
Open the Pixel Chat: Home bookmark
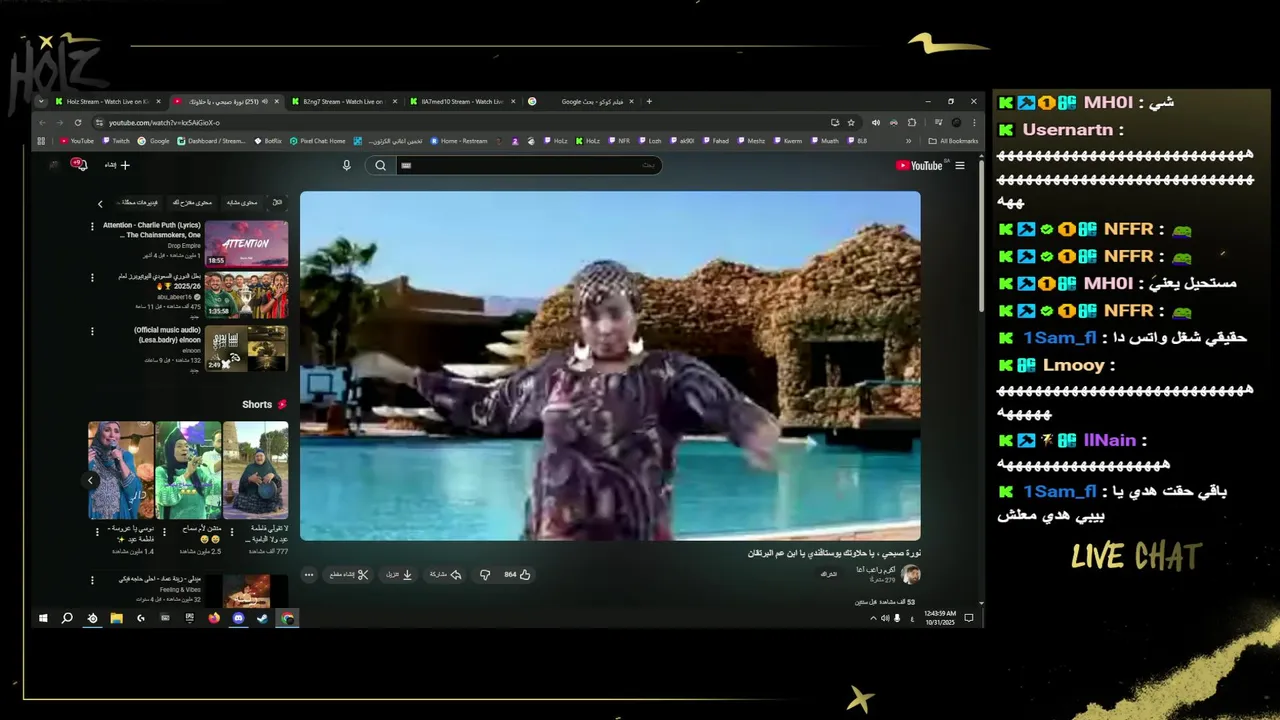318,141
